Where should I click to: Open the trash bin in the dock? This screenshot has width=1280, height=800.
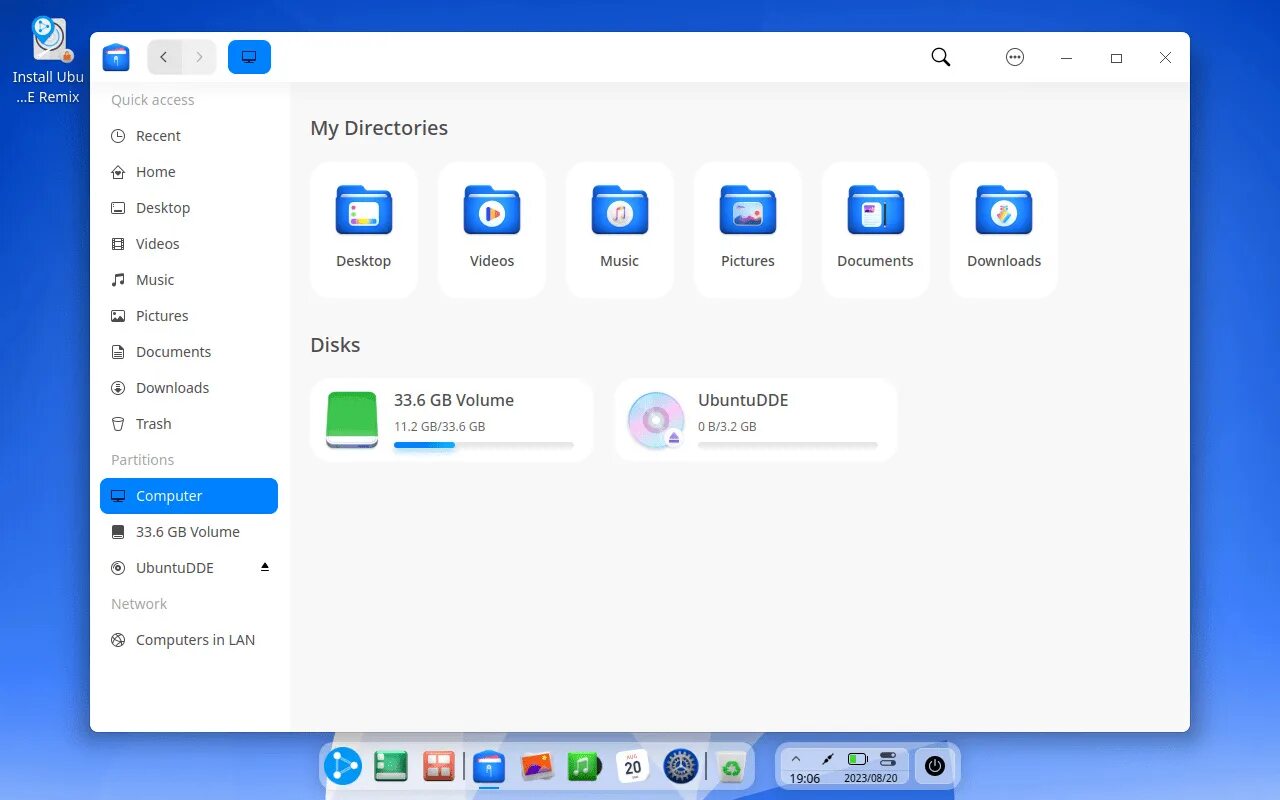pos(731,767)
